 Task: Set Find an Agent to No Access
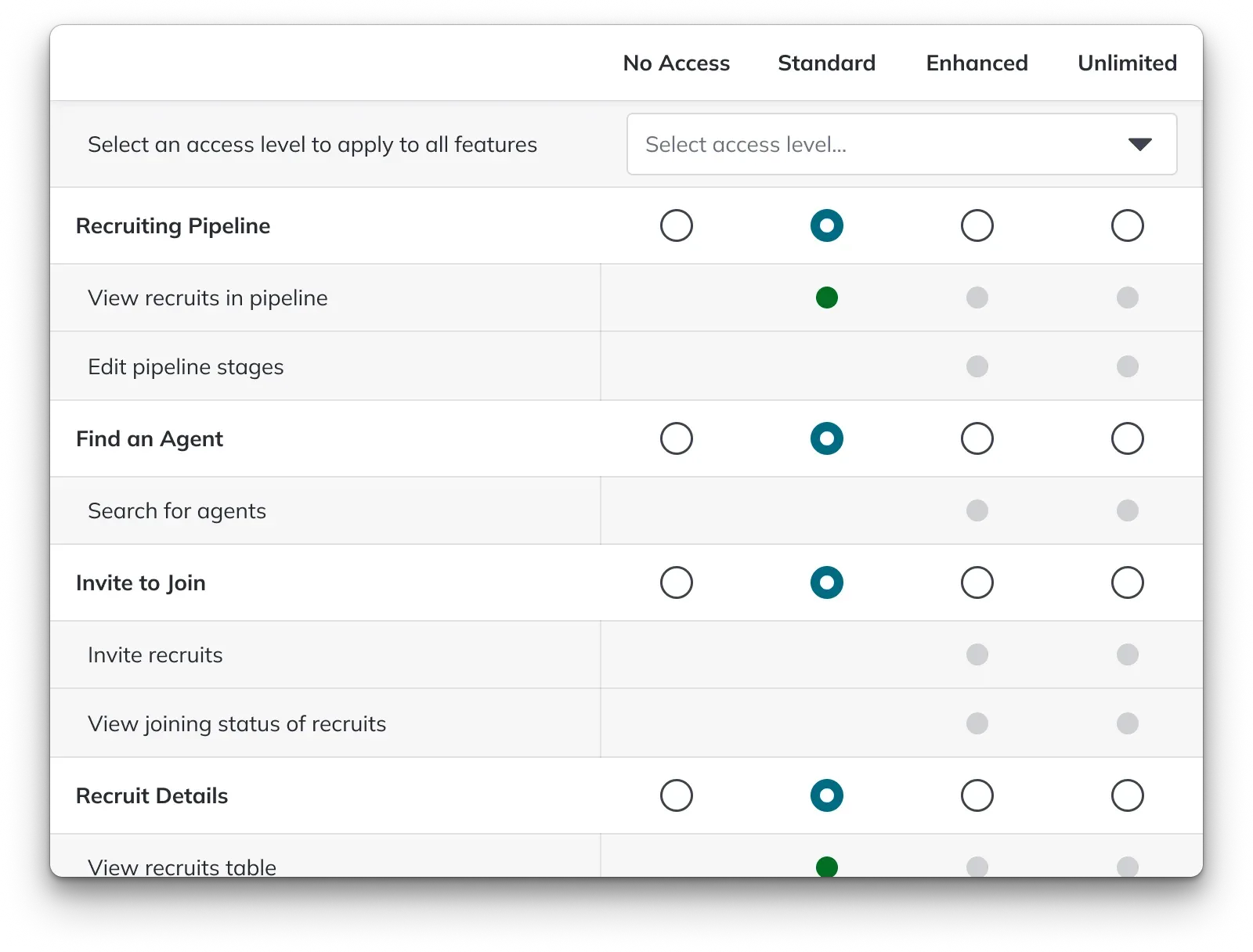click(x=677, y=438)
